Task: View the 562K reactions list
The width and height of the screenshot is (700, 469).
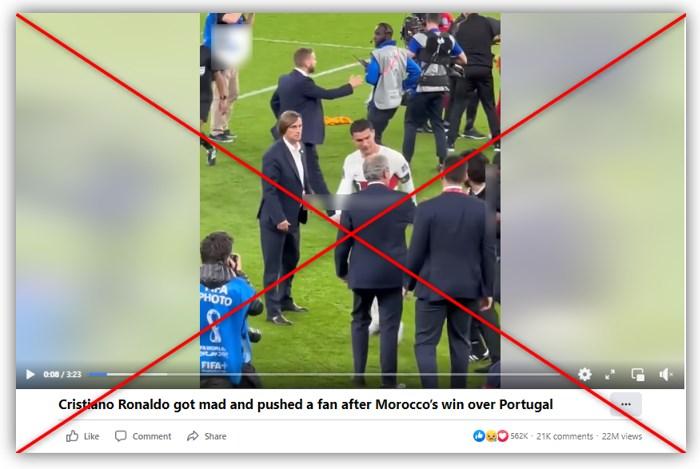Action: click(x=519, y=436)
